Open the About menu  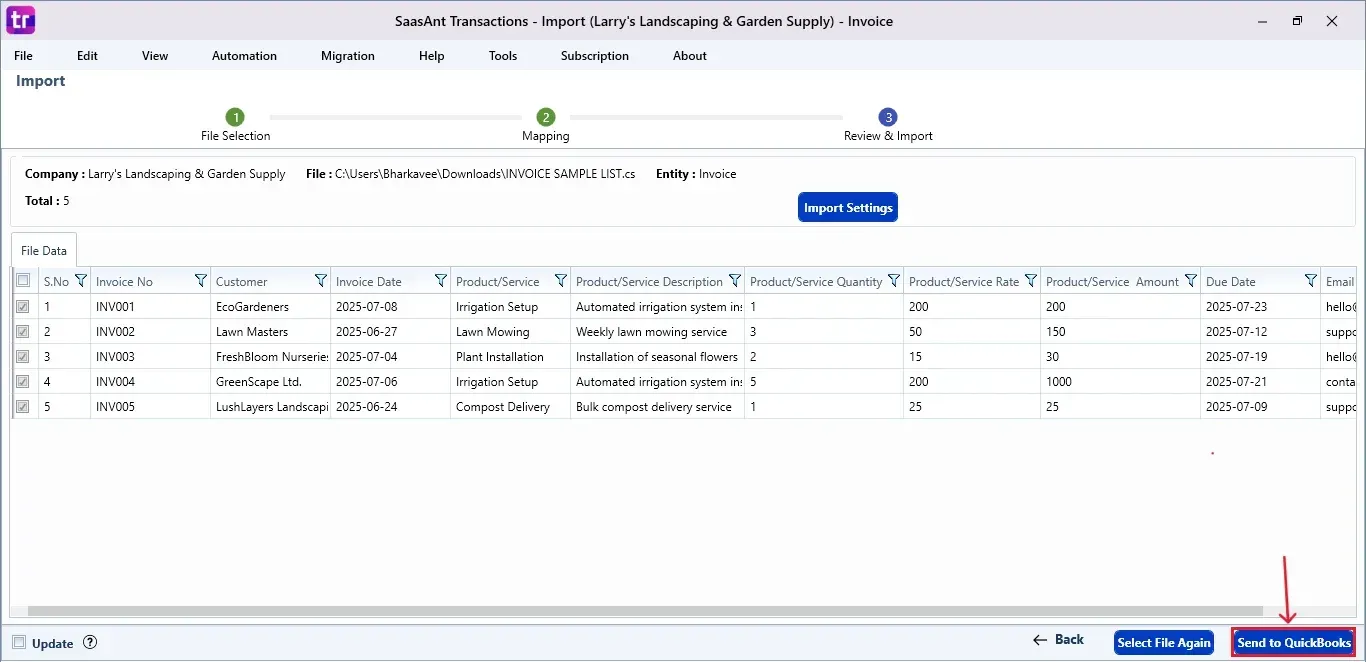[690, 56]
